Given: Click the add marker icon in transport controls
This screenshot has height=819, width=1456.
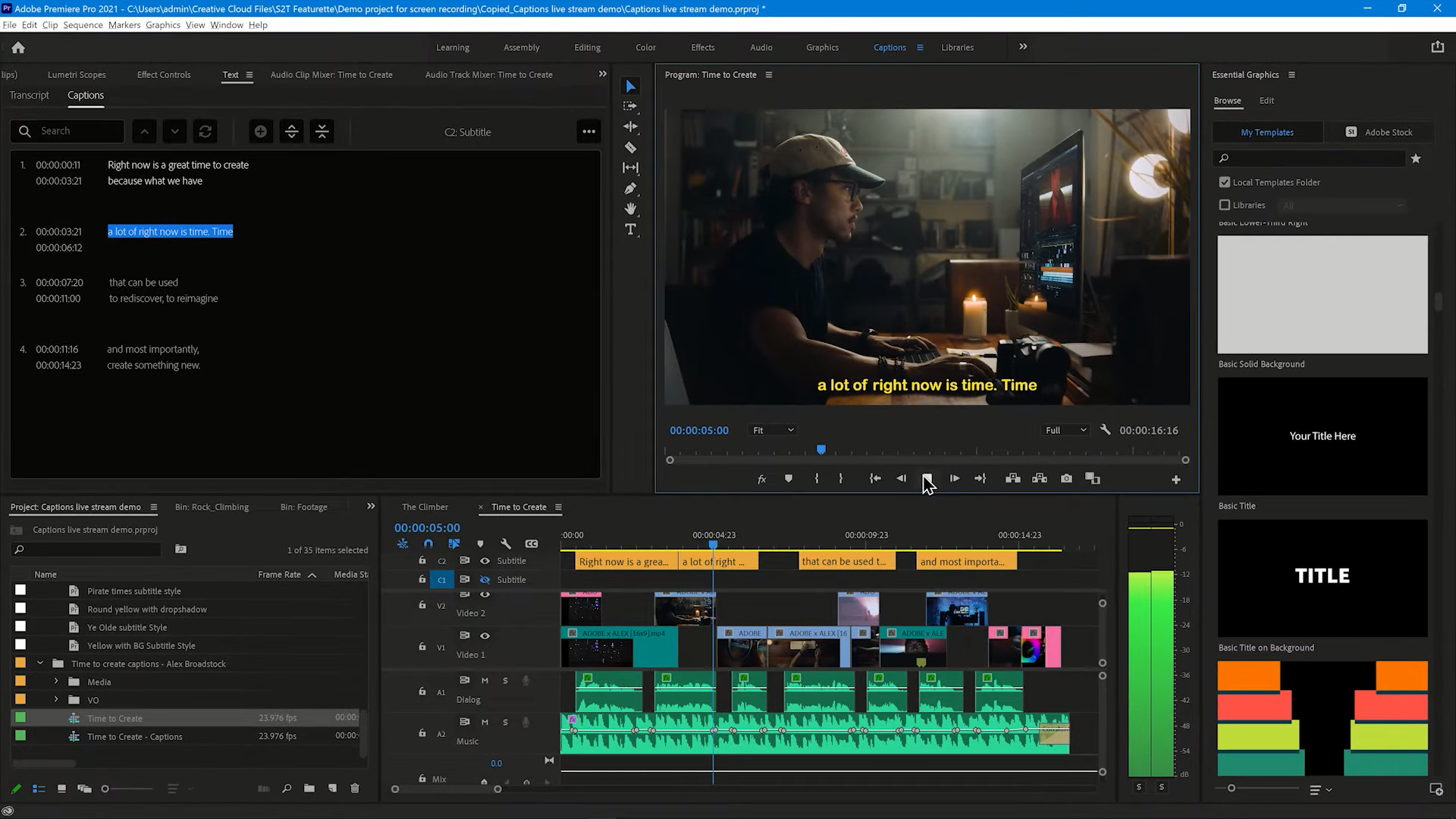Looking at the screenshot, I should (789, 479).
